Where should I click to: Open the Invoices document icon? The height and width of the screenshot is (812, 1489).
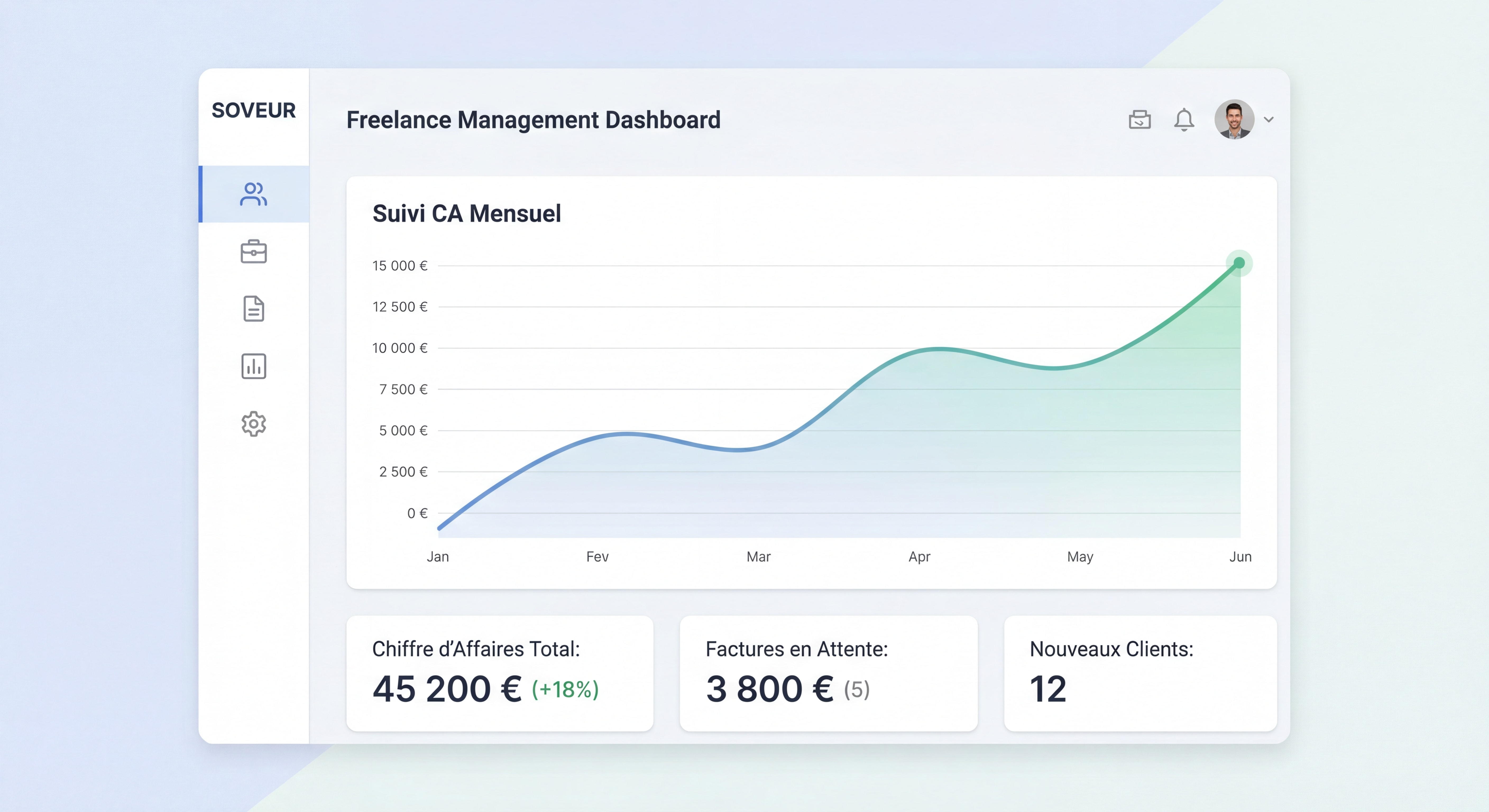(253, 309)
